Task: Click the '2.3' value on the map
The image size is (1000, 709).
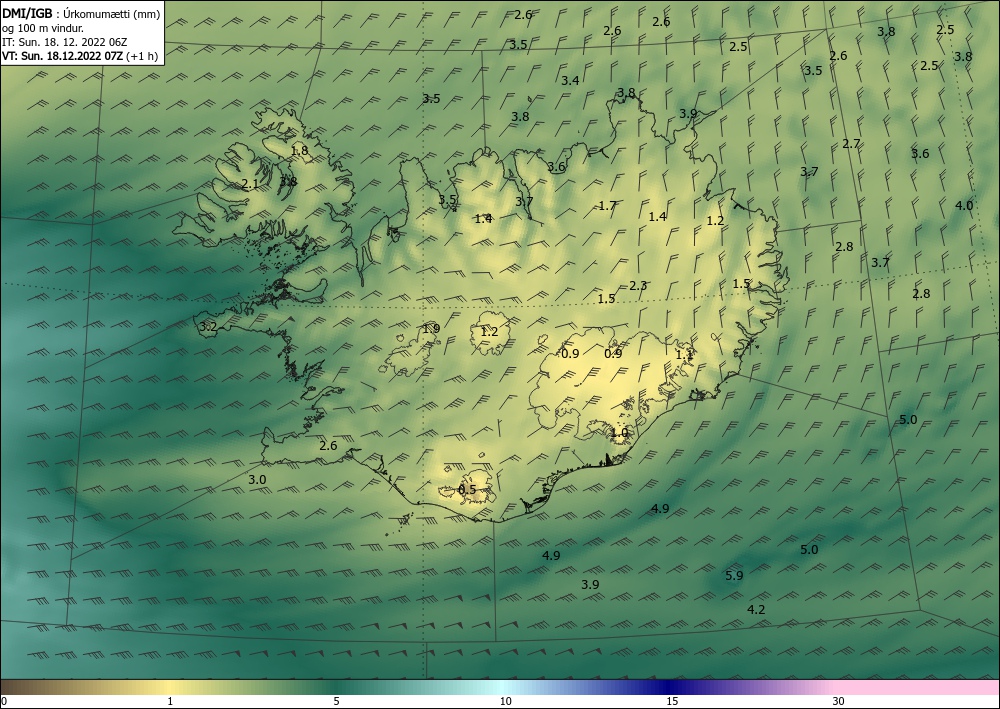Action: click(x=638, y=286)
